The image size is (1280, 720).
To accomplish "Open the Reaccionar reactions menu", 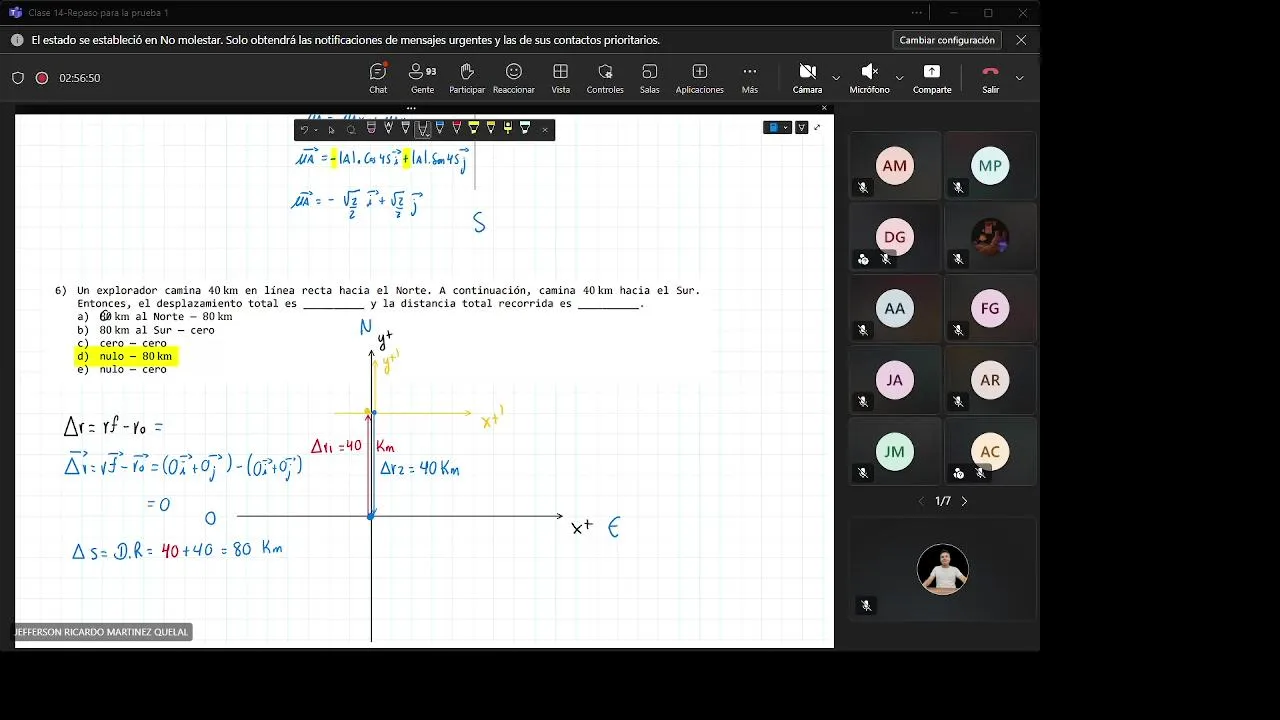I will [513, 78].
